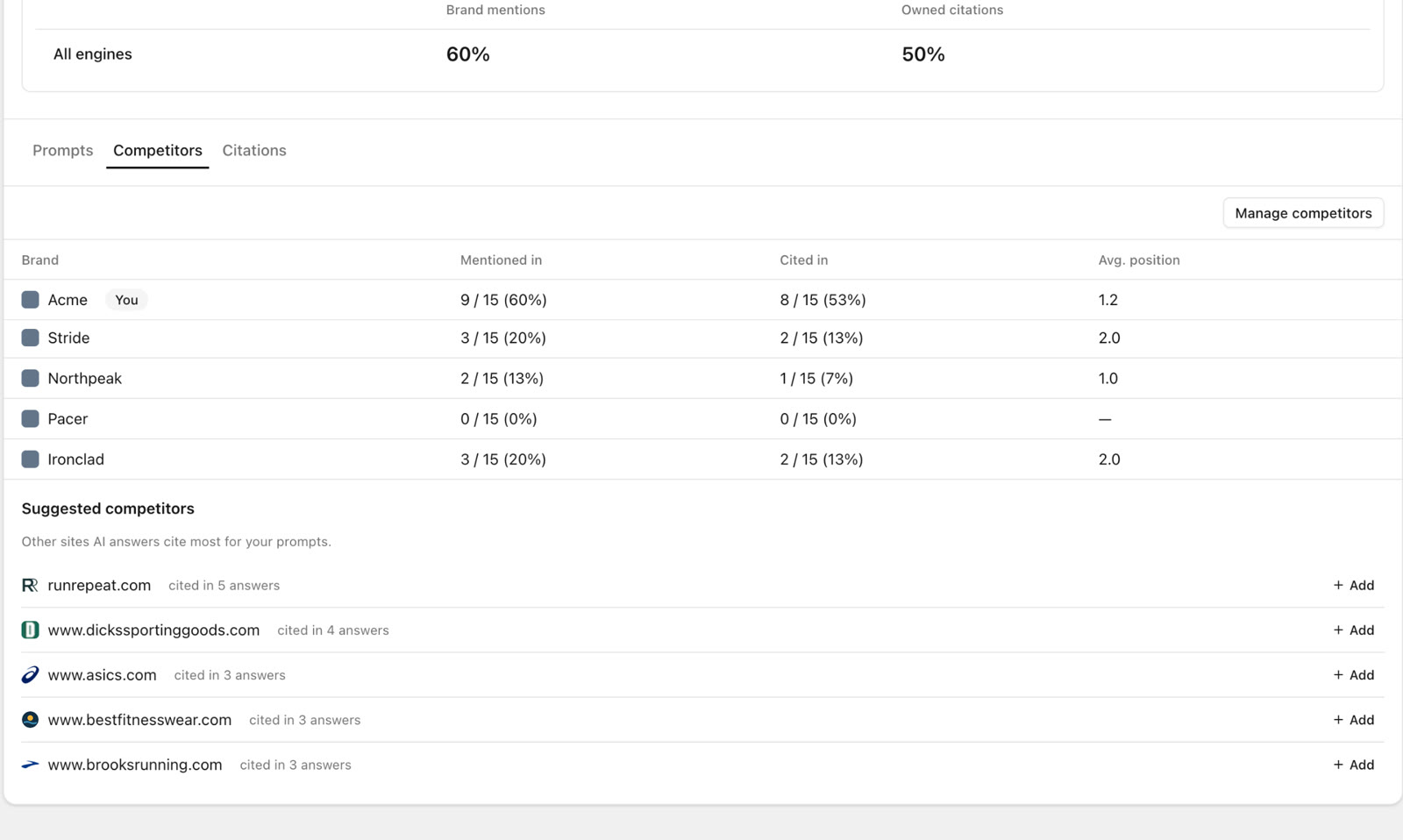Click the Suggested competitors heading

click(x=108, y=509)
